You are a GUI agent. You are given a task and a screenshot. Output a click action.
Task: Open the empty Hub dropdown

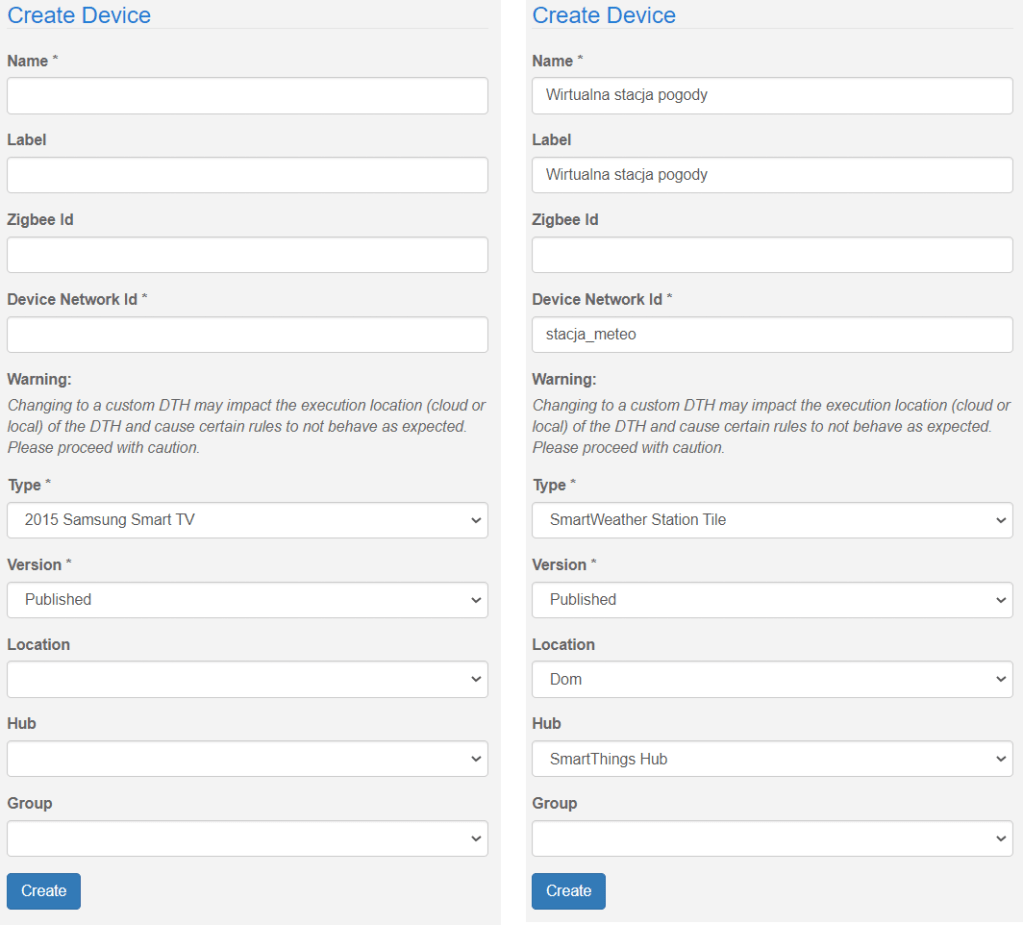(x=247, y=759)
